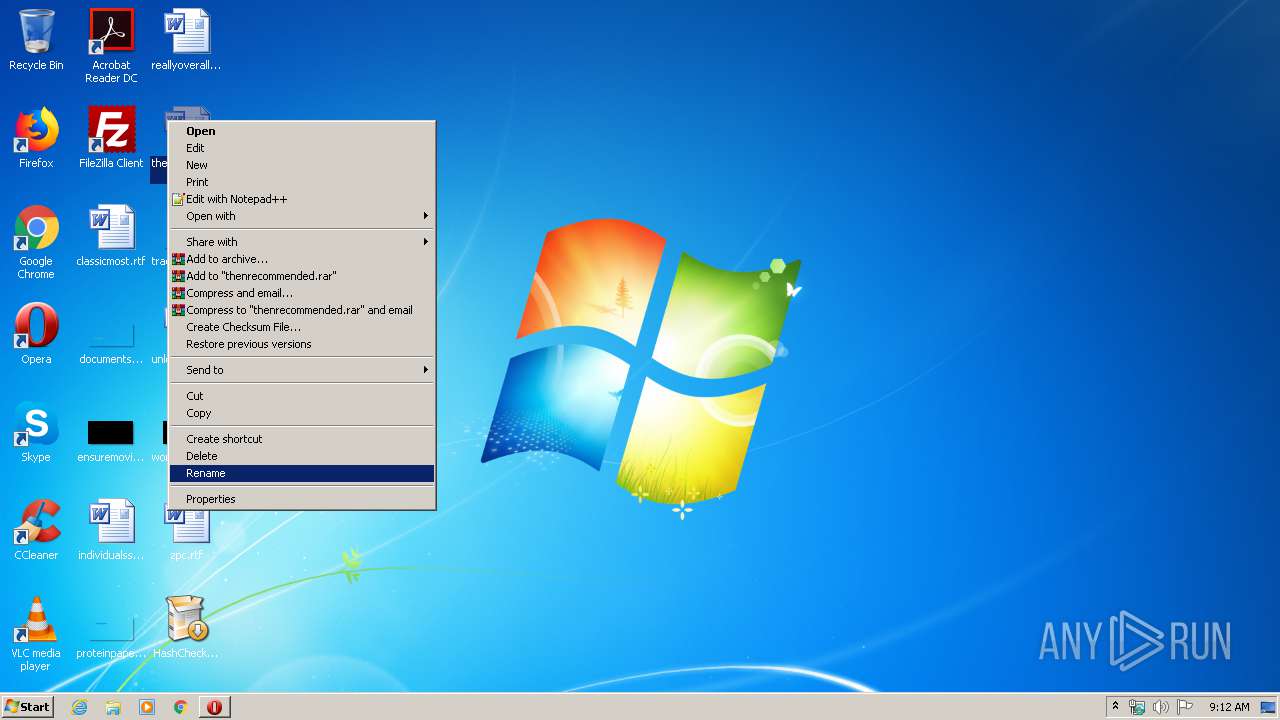The height and width of the screenshot is (720, 1280).
Task: Open Windows Explorer from the taskbar
Action: pos(113,707)
